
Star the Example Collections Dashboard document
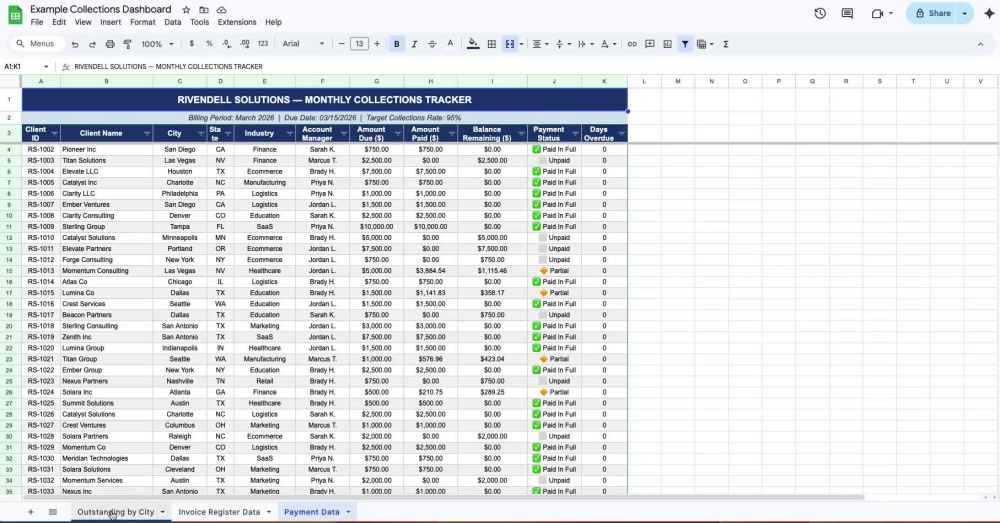[186, 10]
